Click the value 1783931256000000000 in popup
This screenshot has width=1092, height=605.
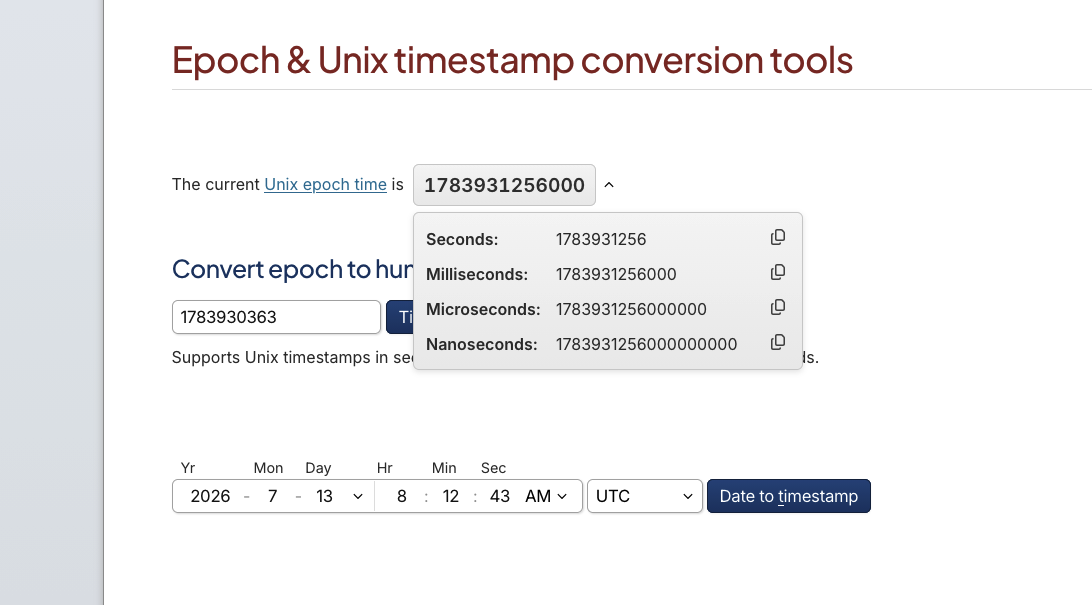coord(646,345)
